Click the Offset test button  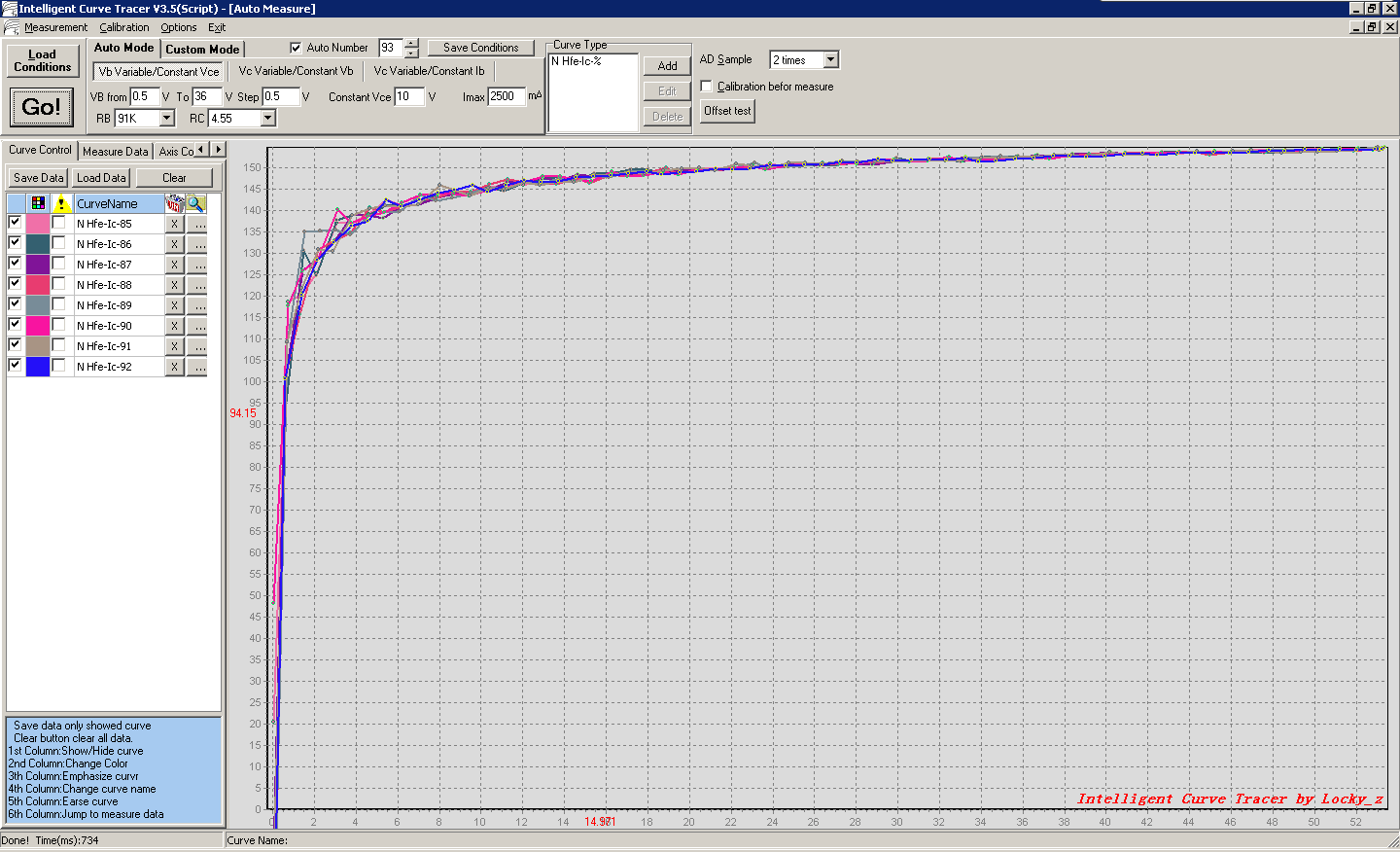(727, 111)
